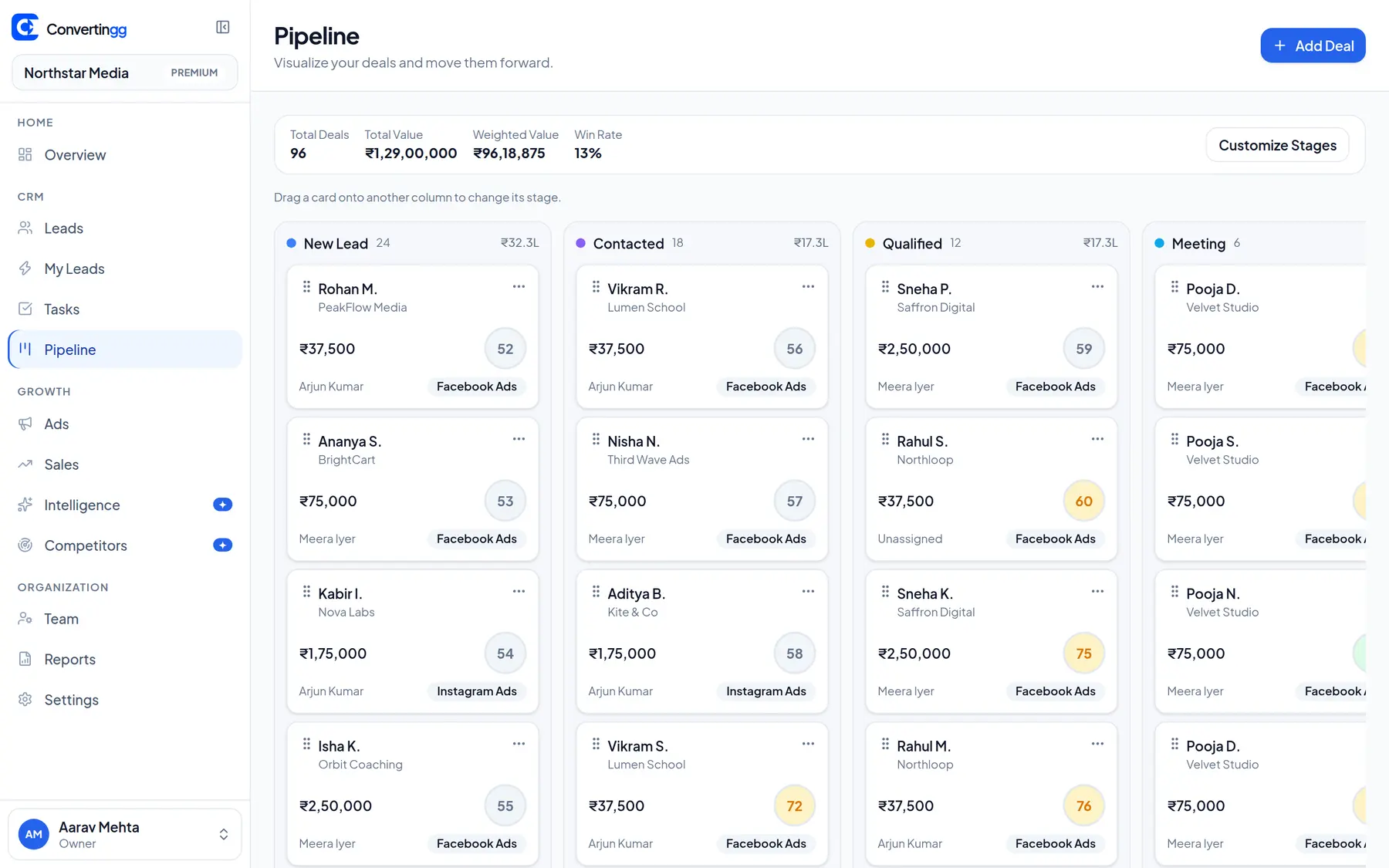The height and width of the screenshot is (868, 1389).
Task: Click the drag handle on Isha K. card
Action: pos(306,744)
